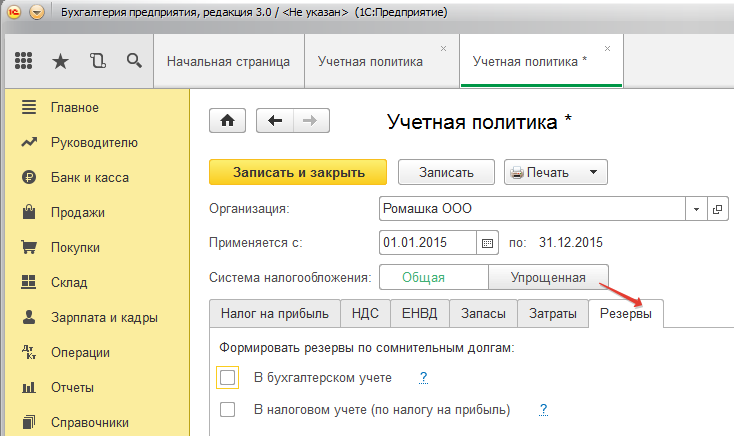The image size is (734, 436).
Task: Open the Запасы tab
Action: pos(482,313)
